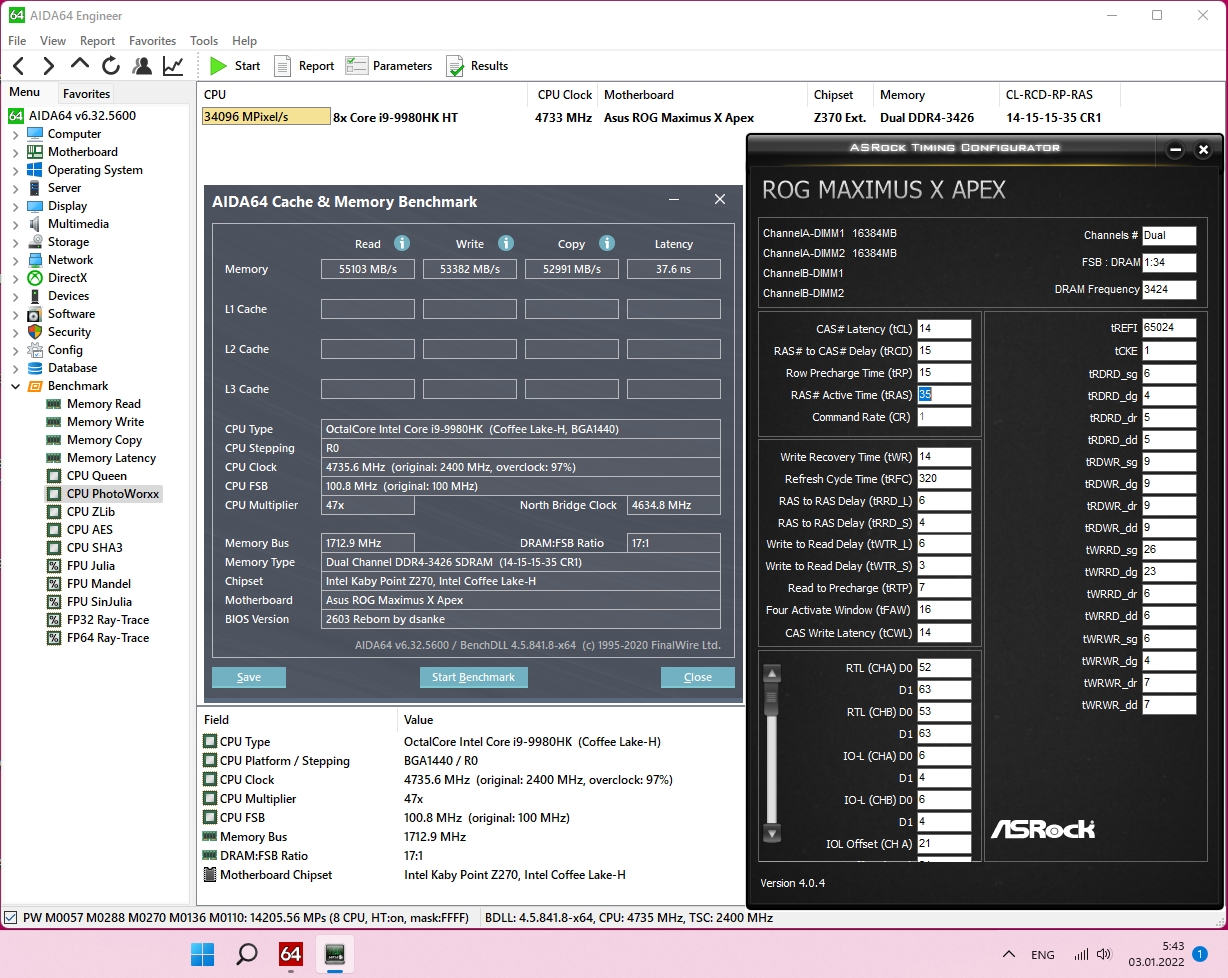Click the tRAS value field showing 35

click(943, 395)
